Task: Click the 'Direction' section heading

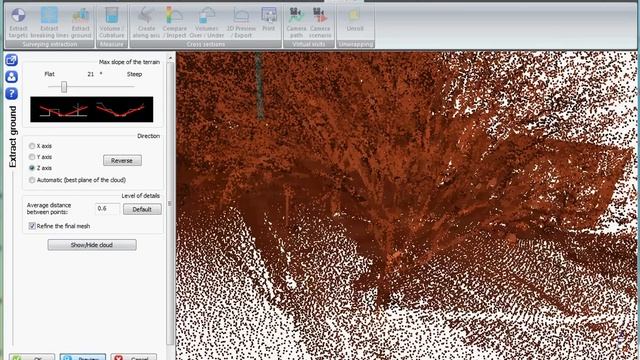Action: coord(149,136)
